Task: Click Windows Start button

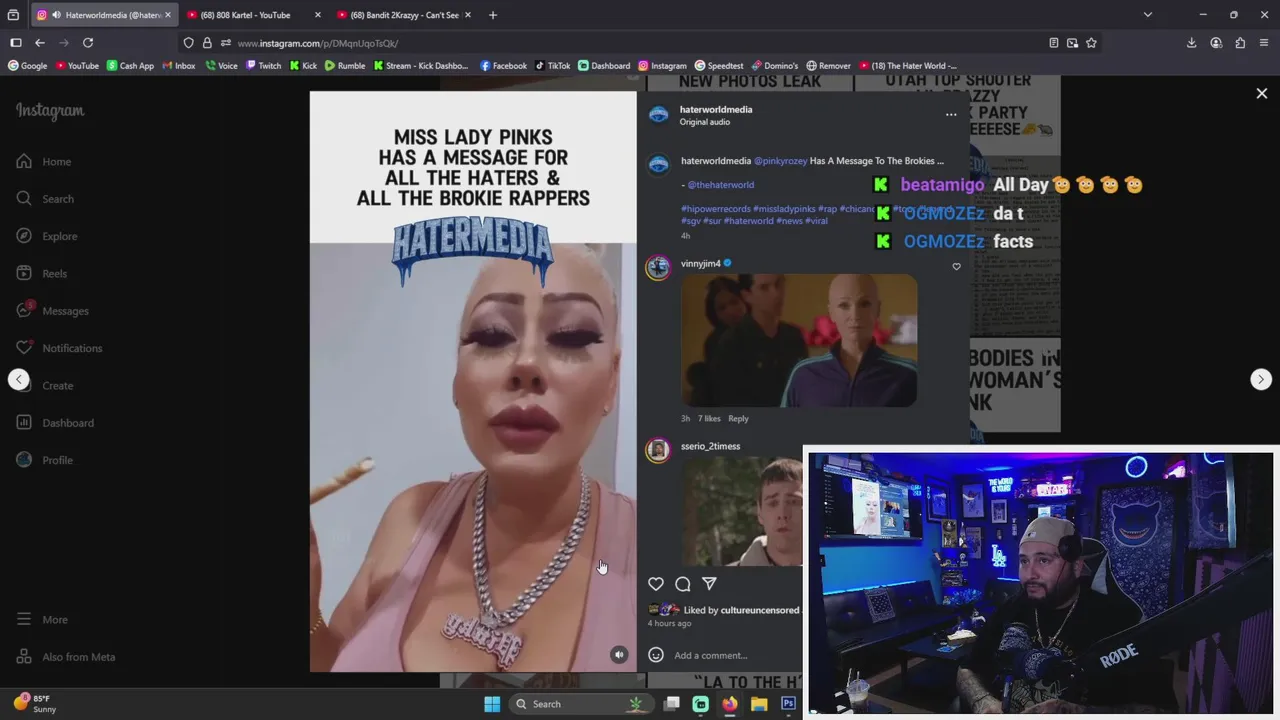Action: click(492, 704)
